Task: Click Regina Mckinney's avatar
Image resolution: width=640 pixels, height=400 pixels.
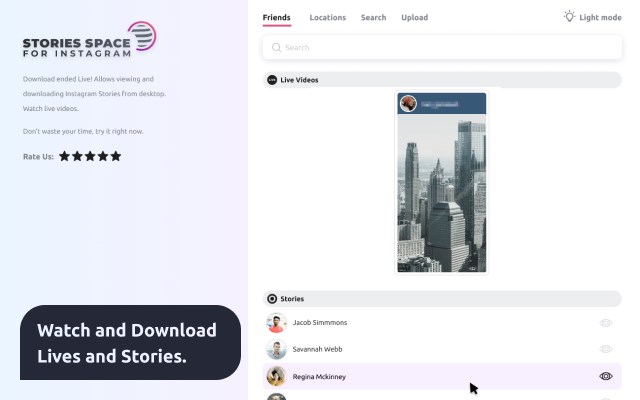Action: [276, 376]
